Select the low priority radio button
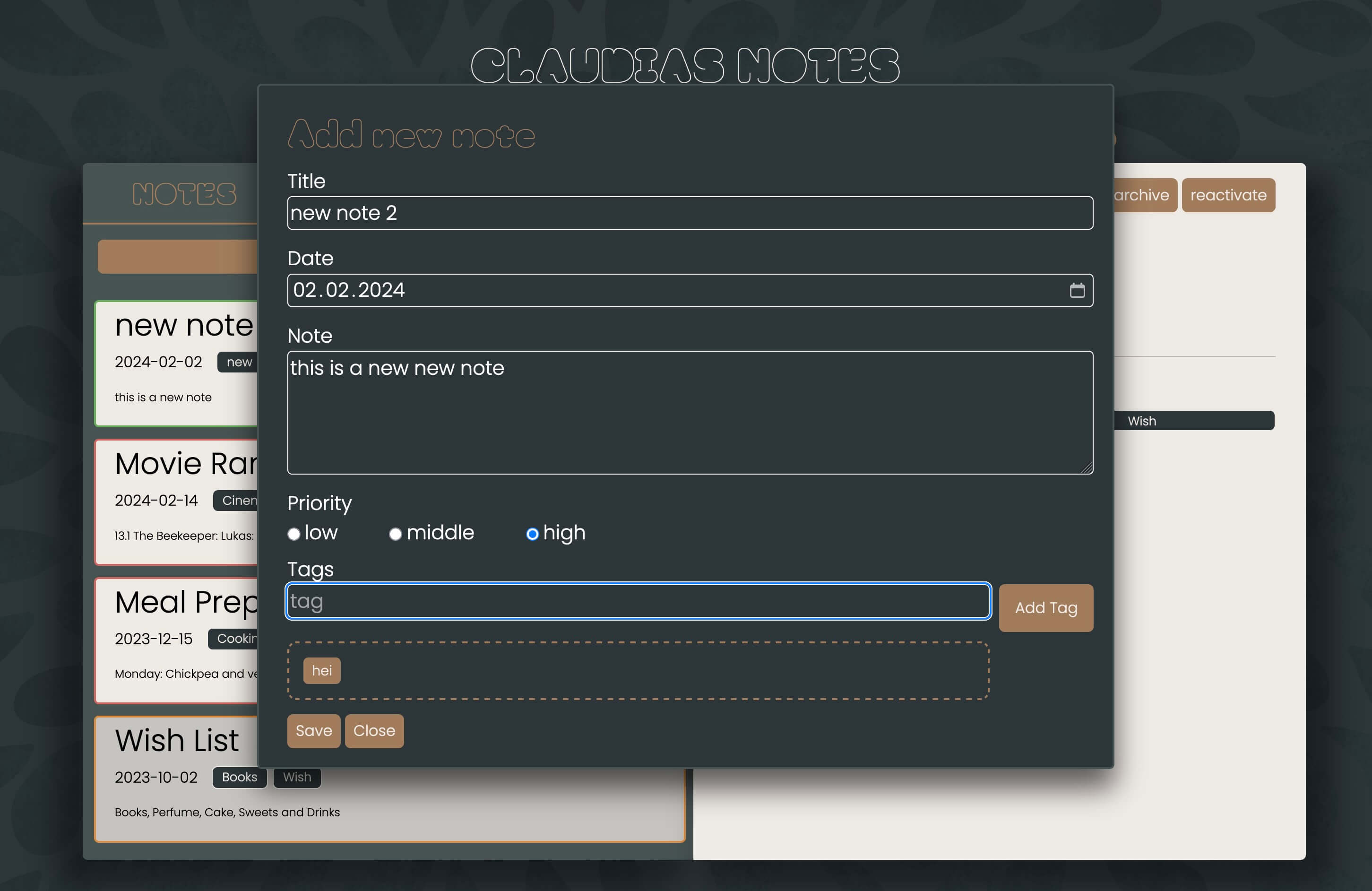Viewport: 1372px width, 891px height. point(294,534)
